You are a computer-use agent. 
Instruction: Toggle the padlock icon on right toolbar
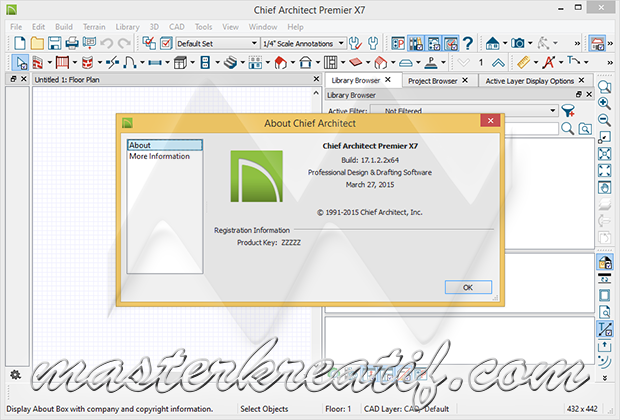click(x=605, y=262)
